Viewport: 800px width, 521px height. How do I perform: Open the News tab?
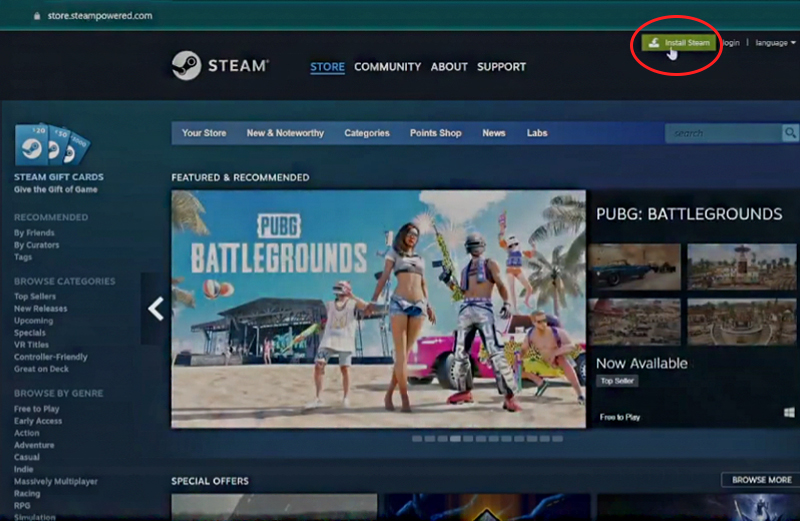[x=494, y=133]
